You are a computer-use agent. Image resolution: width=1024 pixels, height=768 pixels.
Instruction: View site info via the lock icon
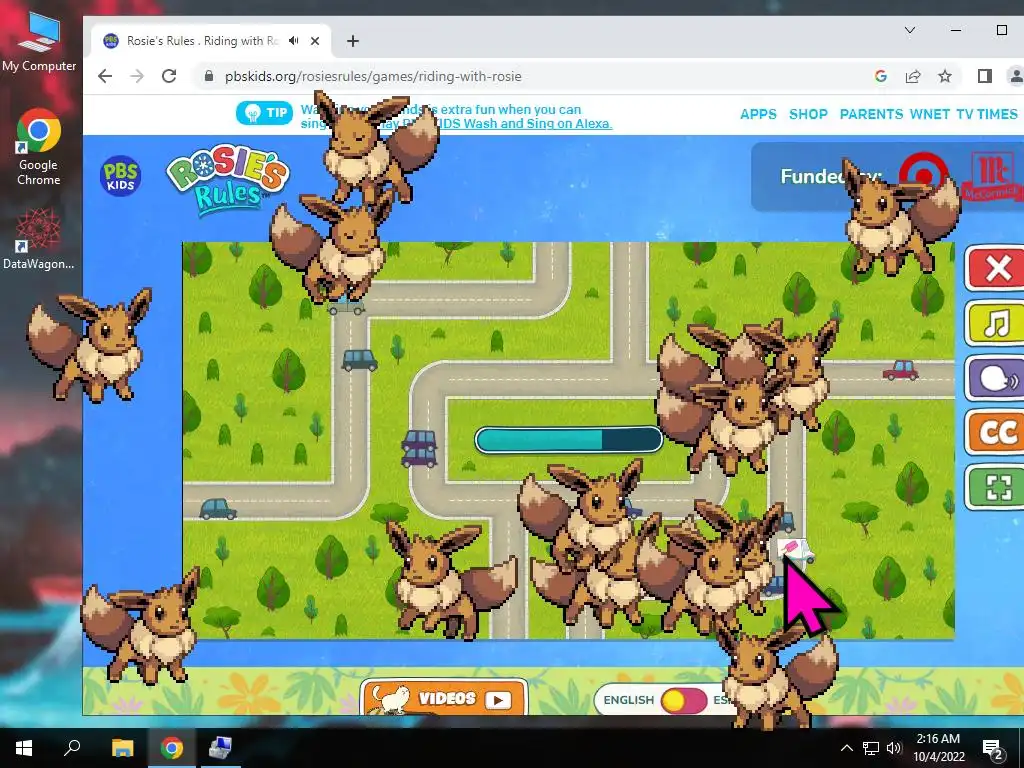(208, 76)
